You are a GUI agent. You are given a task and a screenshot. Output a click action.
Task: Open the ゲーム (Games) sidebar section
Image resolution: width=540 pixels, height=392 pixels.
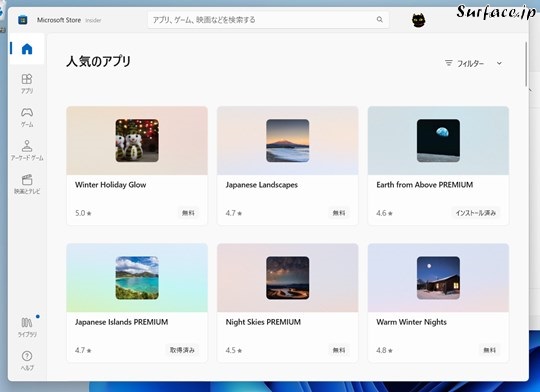coord(27,117)
